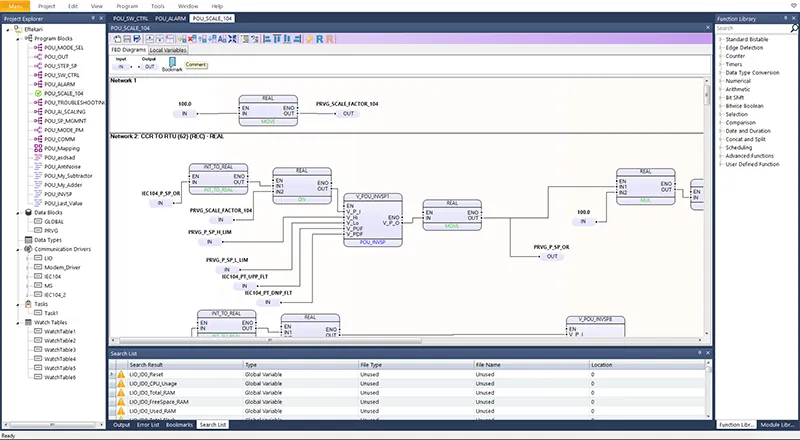
Task: Select the GLOBAL data block
Action: click(54, 222)
